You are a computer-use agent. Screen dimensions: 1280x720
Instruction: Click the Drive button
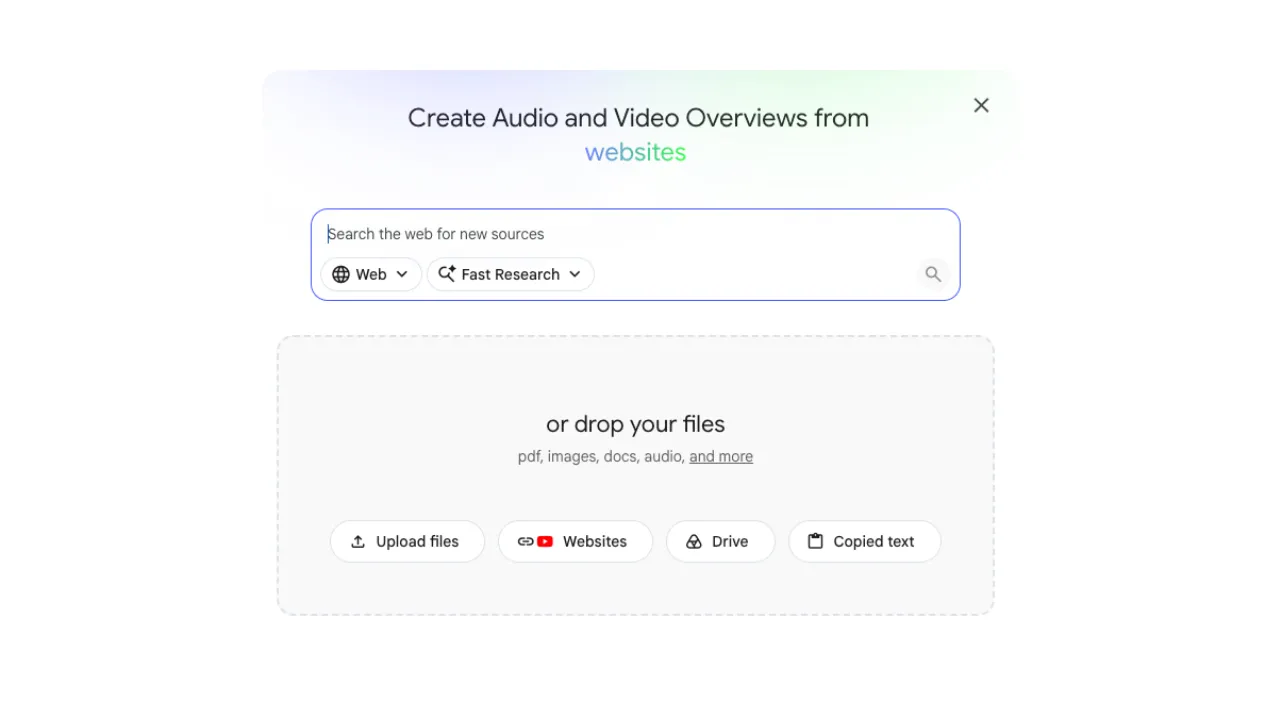720,541
